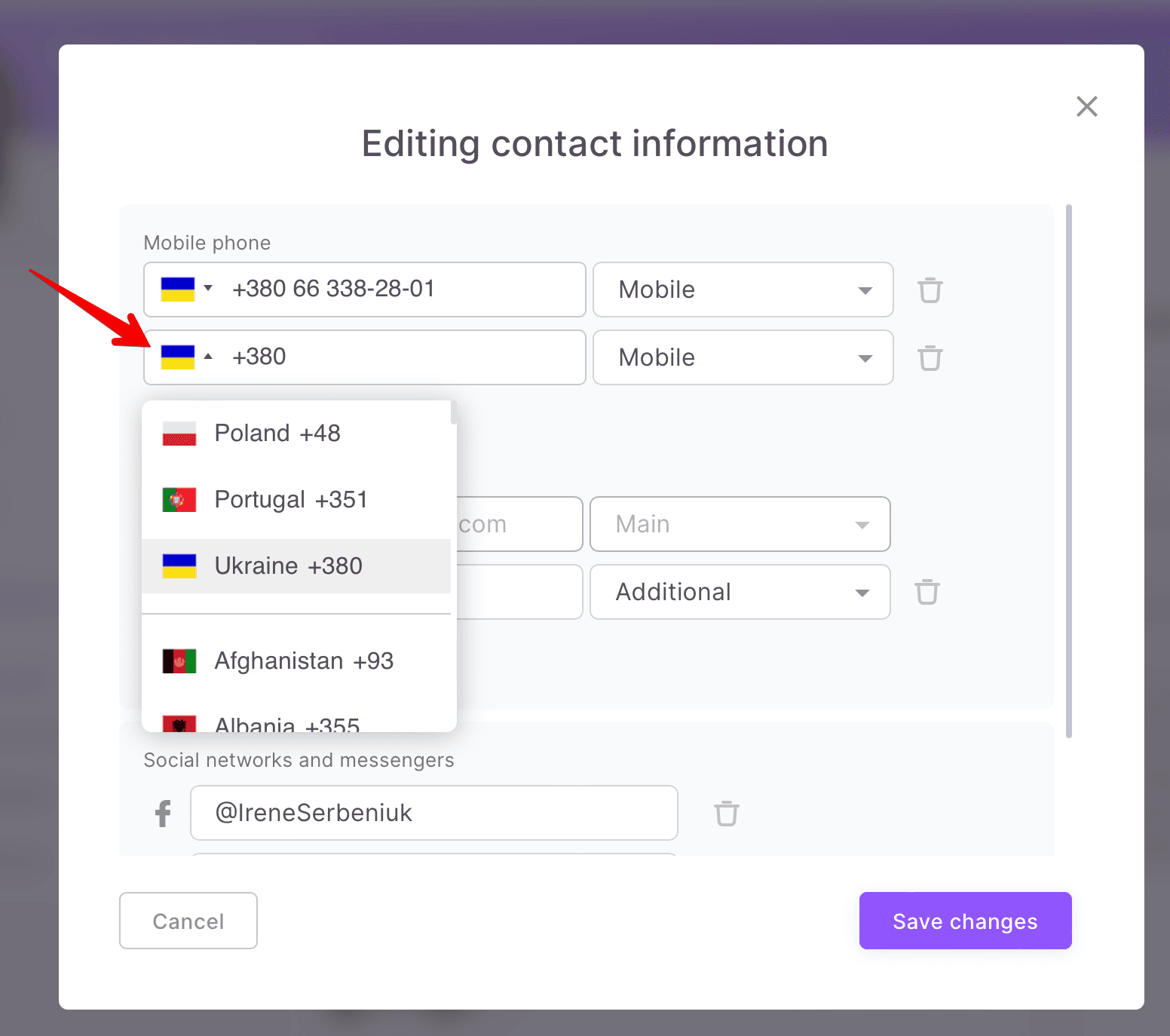The height and width of the screenshot is (1036, 1170).
Task: Click the @IreneSerbeniuk Facebook input field
Action: 433,813
